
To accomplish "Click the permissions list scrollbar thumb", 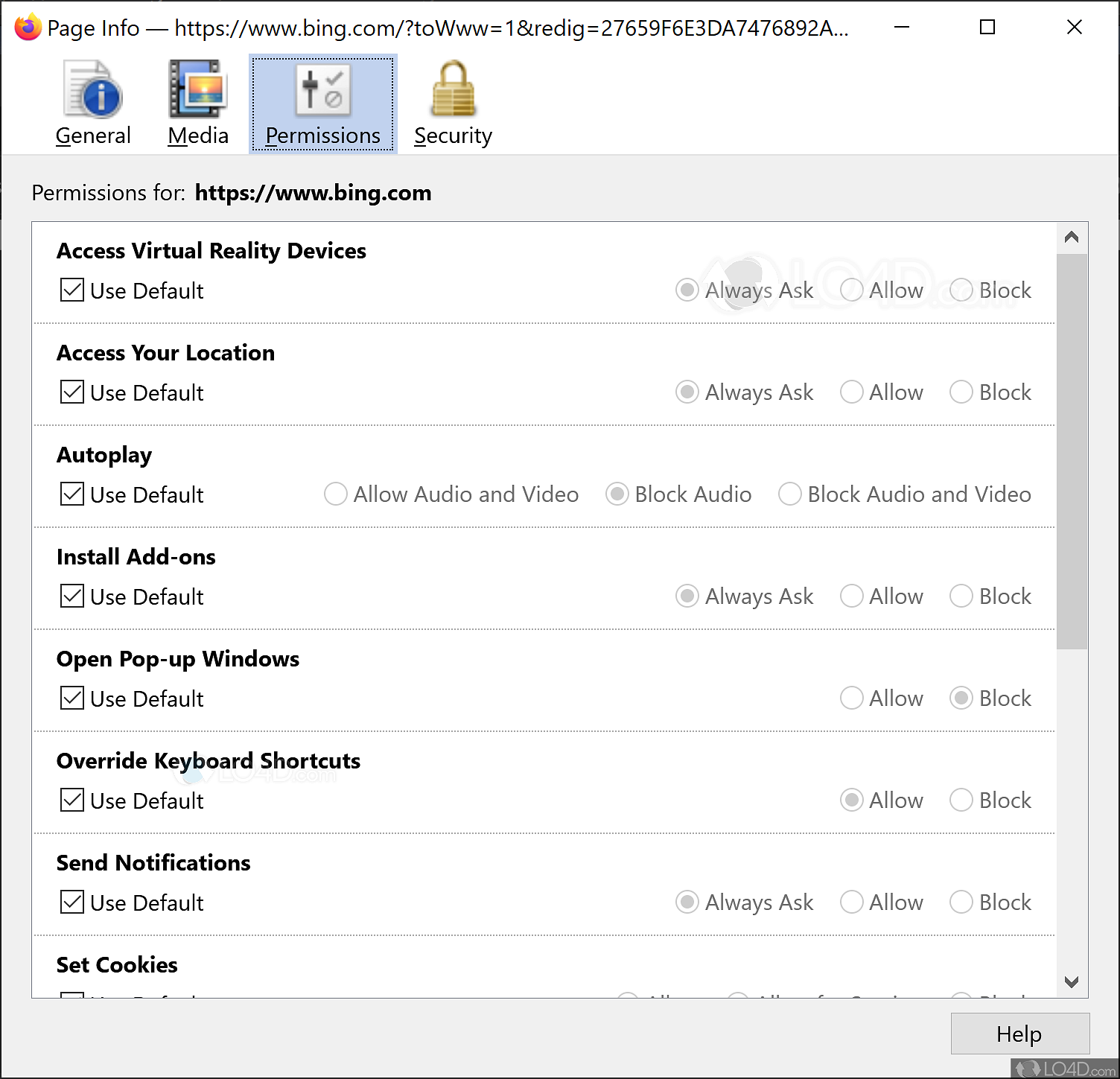I will (1072, 451).
